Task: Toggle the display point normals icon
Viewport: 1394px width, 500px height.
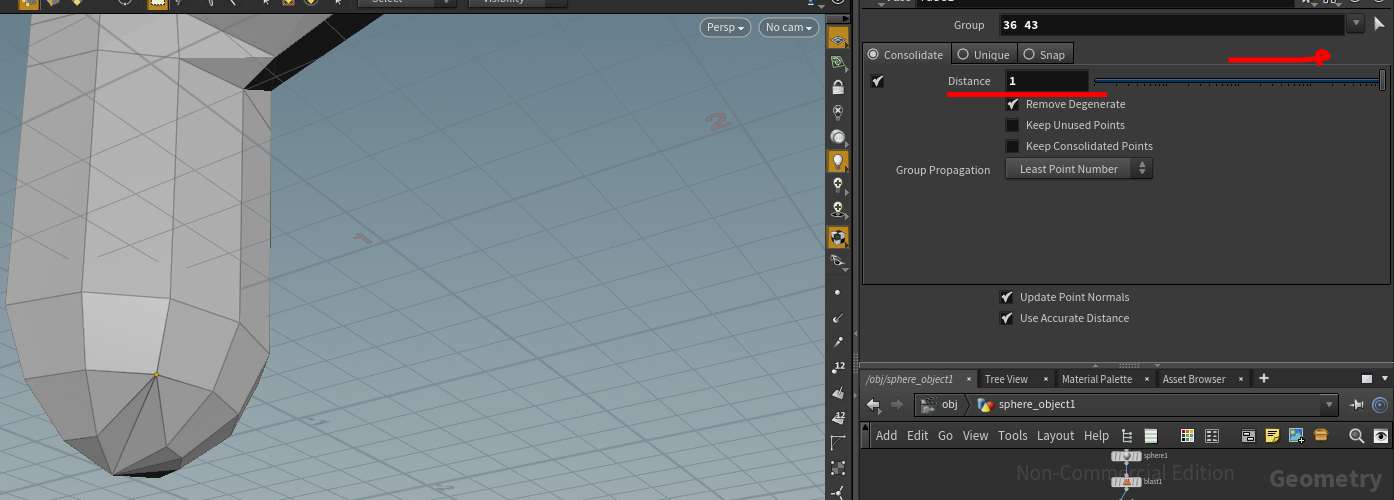Action: pyautogui.click(x=838, y=317)
